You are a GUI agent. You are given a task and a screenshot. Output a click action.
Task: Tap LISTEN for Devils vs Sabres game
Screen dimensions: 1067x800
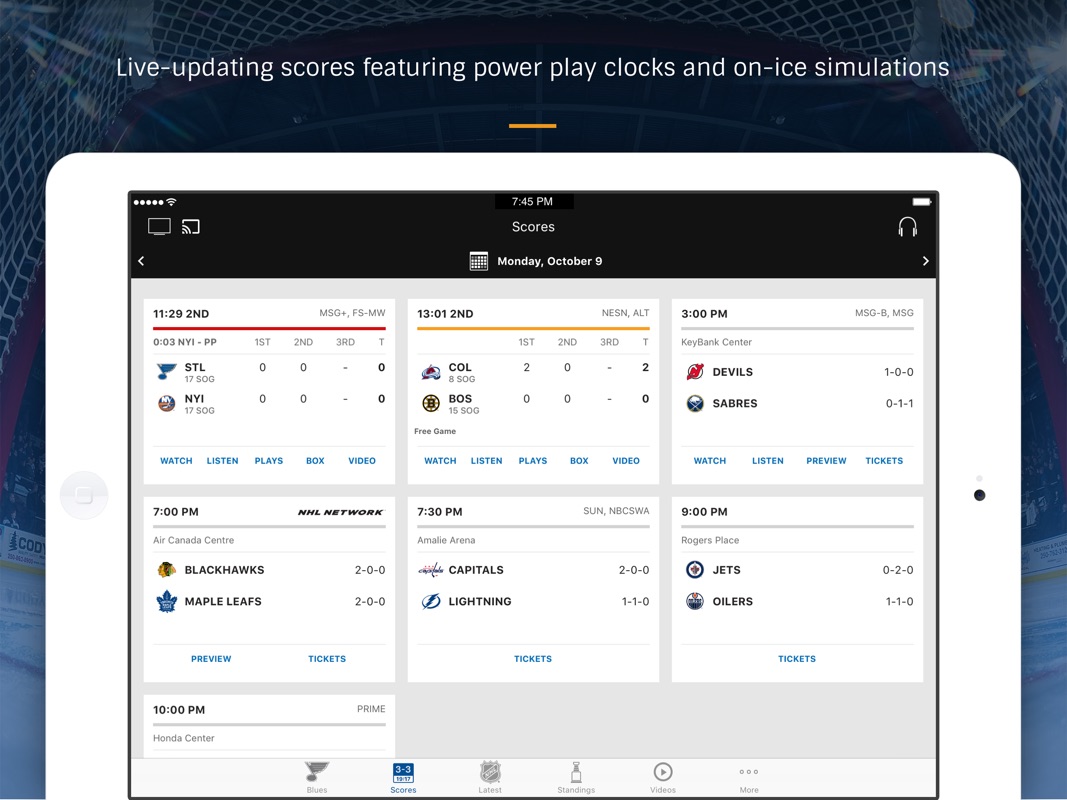point(768,461)
